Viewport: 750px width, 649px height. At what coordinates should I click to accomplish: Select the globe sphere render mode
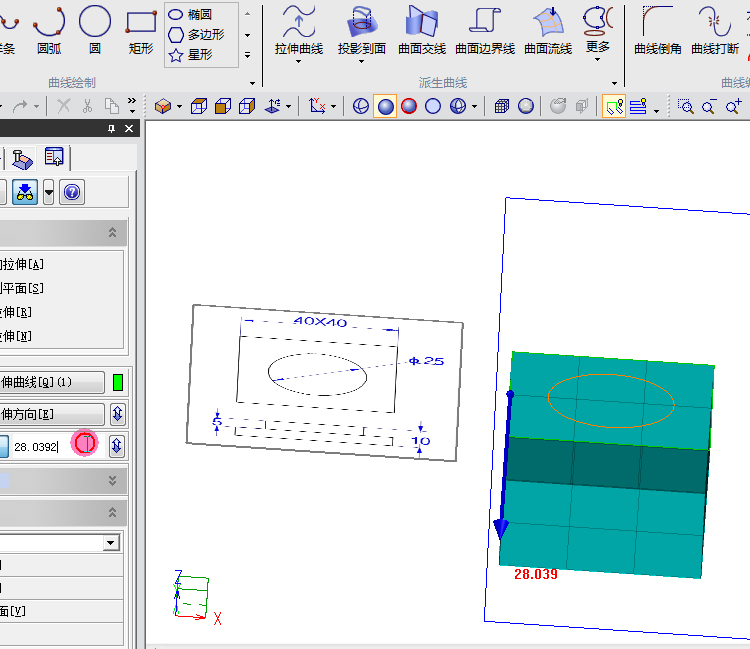(x=458, y=106)
